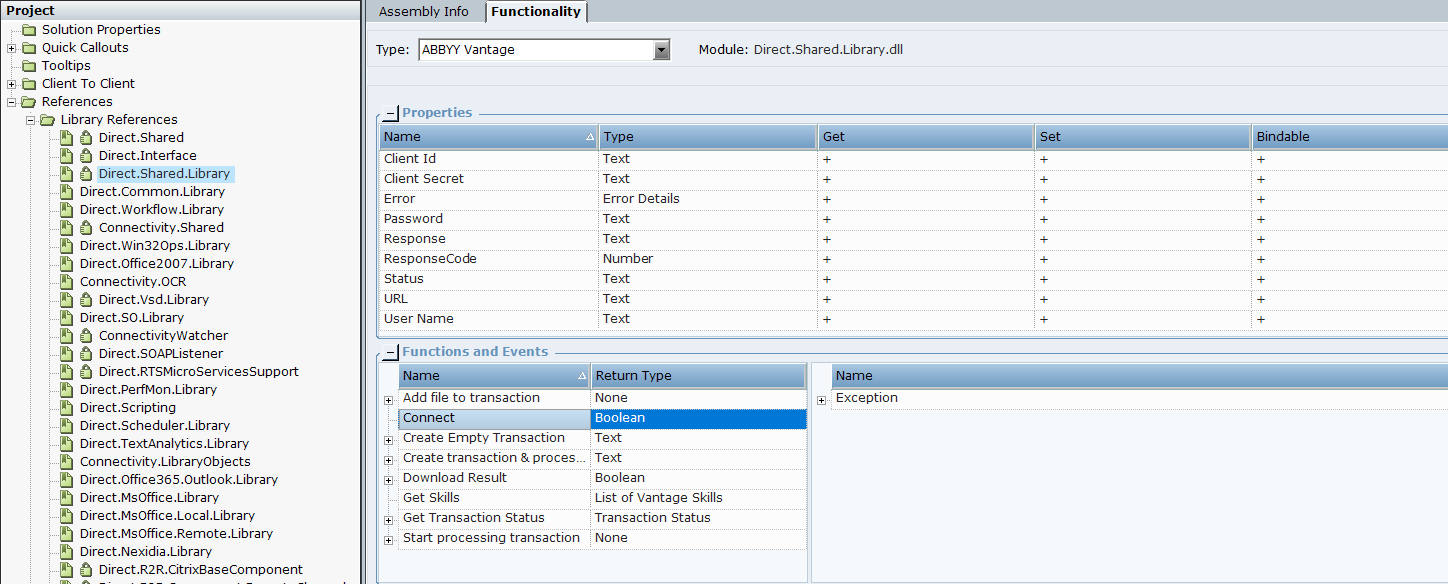Expand the Exception item
Viewport: 1448px width, 584px height.
(822, 399)
